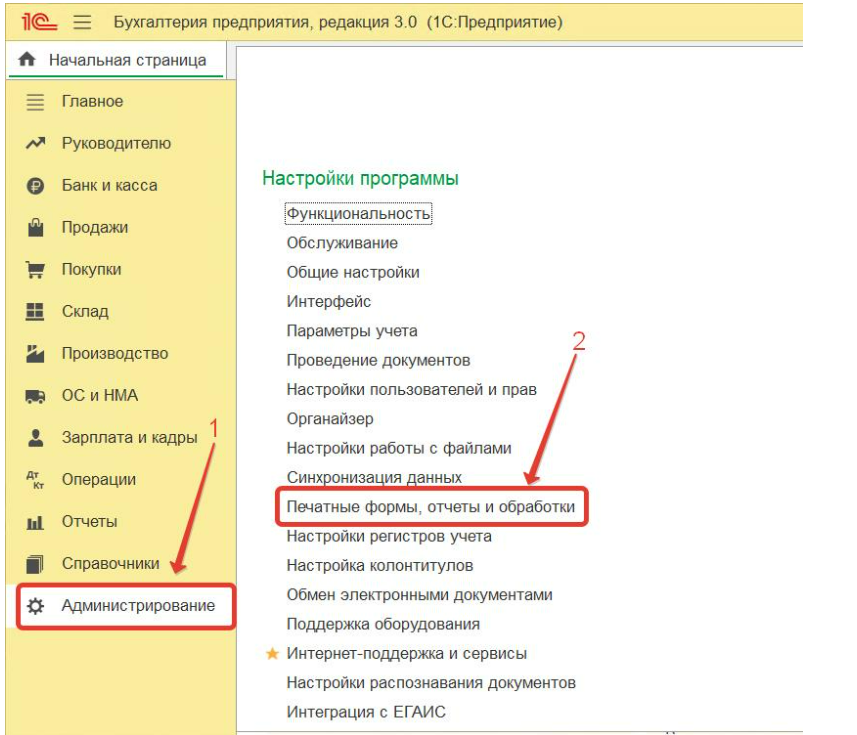Open the hamburger main menu icon

[83, 22]
